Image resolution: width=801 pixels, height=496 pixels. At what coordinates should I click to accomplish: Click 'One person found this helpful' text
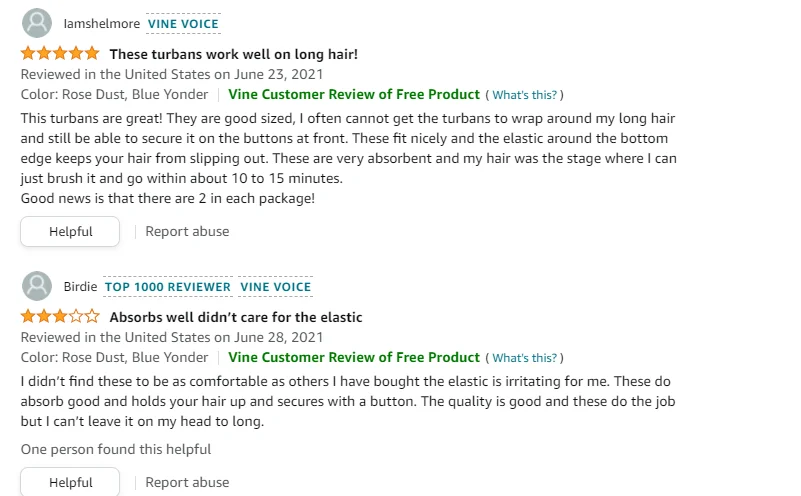coord(116,450)
